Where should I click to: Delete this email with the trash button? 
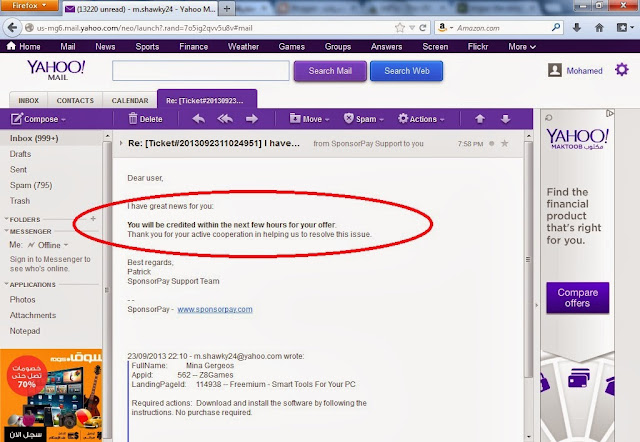146,119
